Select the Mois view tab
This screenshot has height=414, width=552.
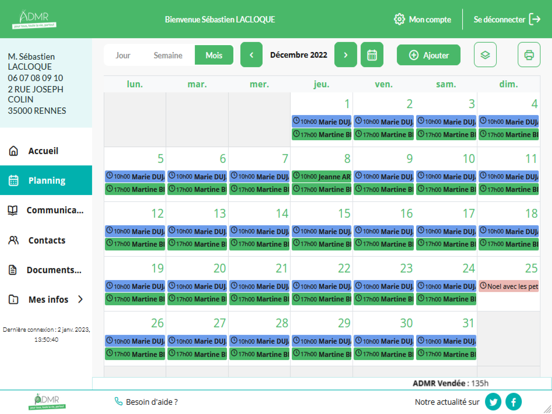tap(214, 55)
